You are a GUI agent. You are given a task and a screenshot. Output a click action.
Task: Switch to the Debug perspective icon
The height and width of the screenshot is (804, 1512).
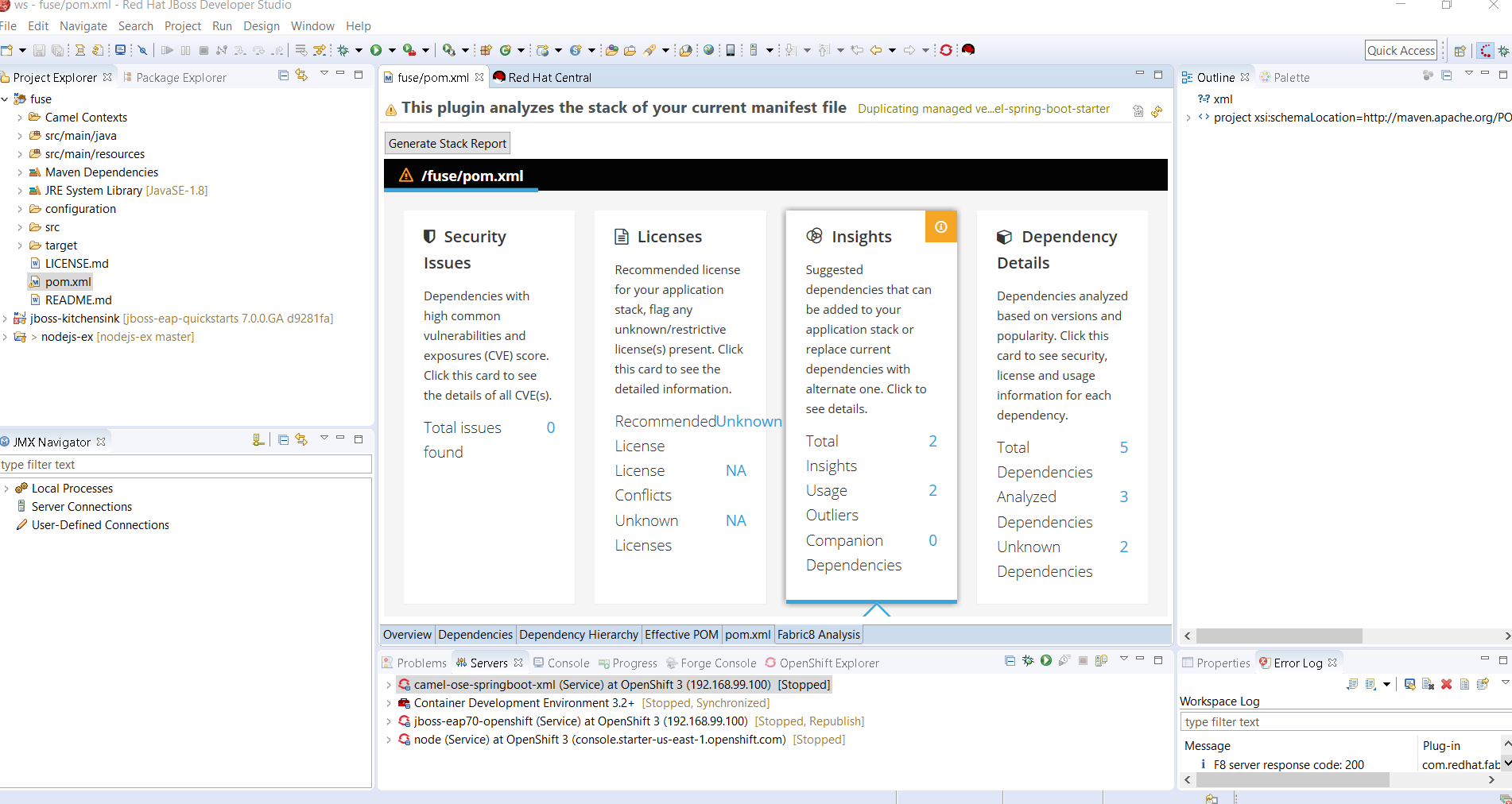tap(1503, 51)
